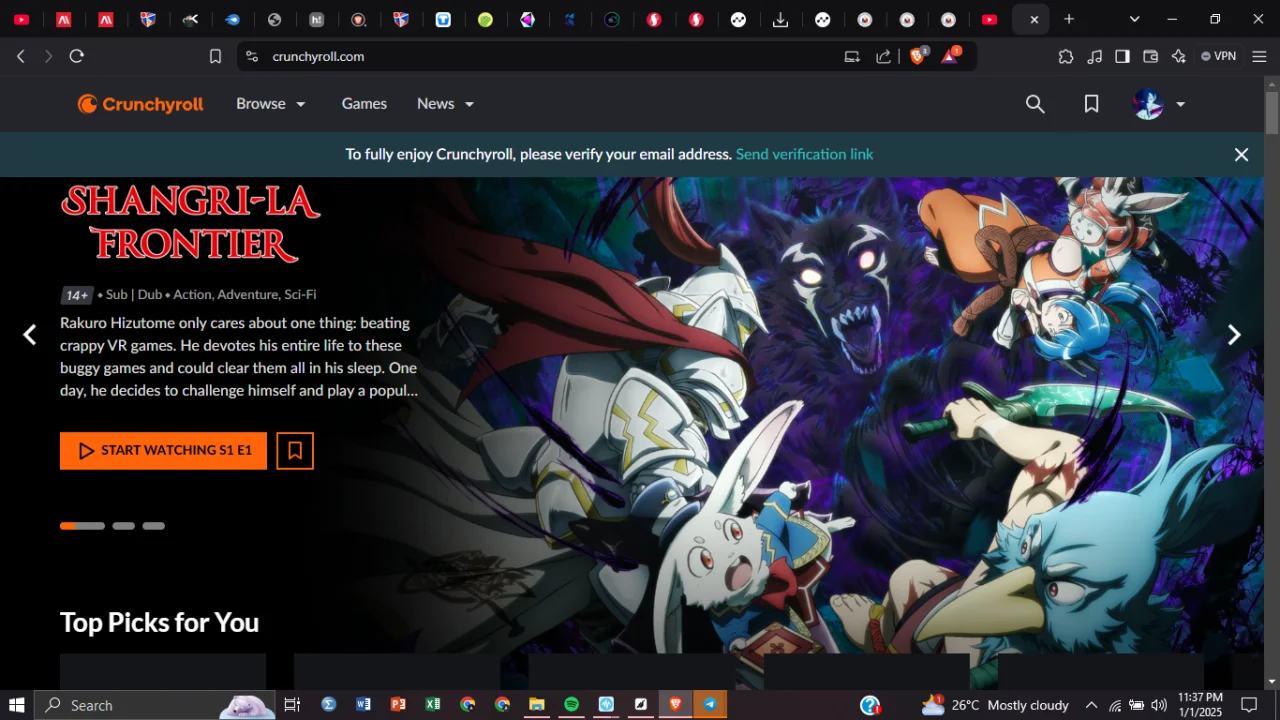
Task: Show the next hero carousel slide
Action: tap(1234, 335)
